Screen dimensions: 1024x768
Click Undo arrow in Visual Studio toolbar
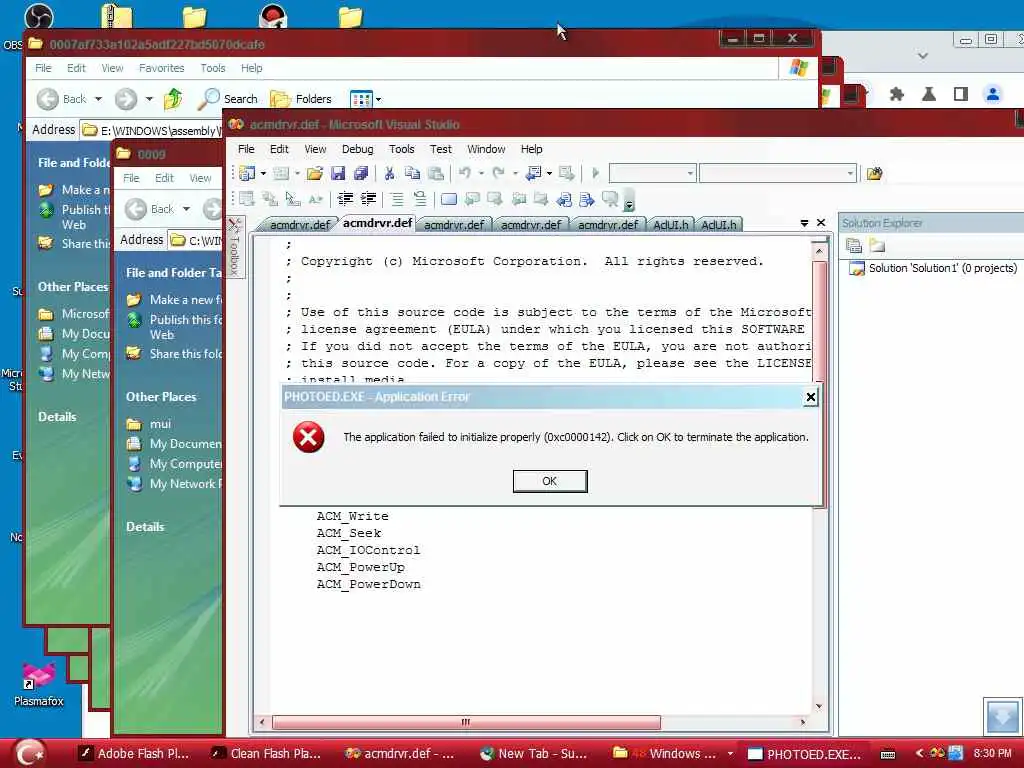click(465, 173)
